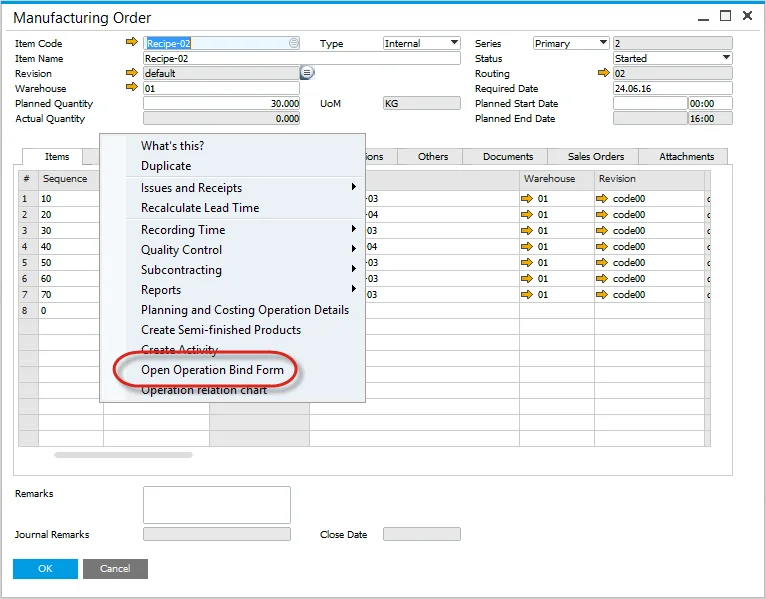This screenshot has height=599, width=766.
Task: Click row 7 Warehouse link arrow
Action: pyautogui.click(x=527, y=295)
